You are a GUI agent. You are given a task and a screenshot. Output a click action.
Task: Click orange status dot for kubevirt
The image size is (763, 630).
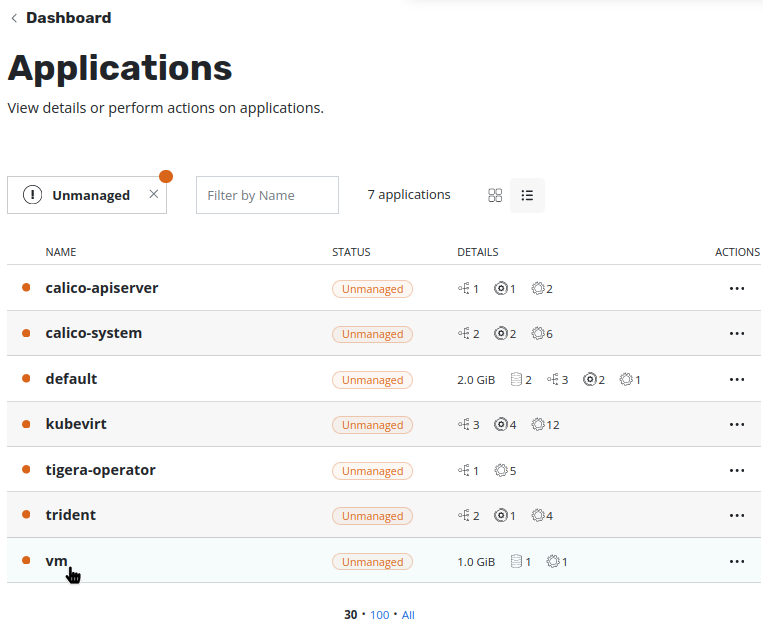26,424
